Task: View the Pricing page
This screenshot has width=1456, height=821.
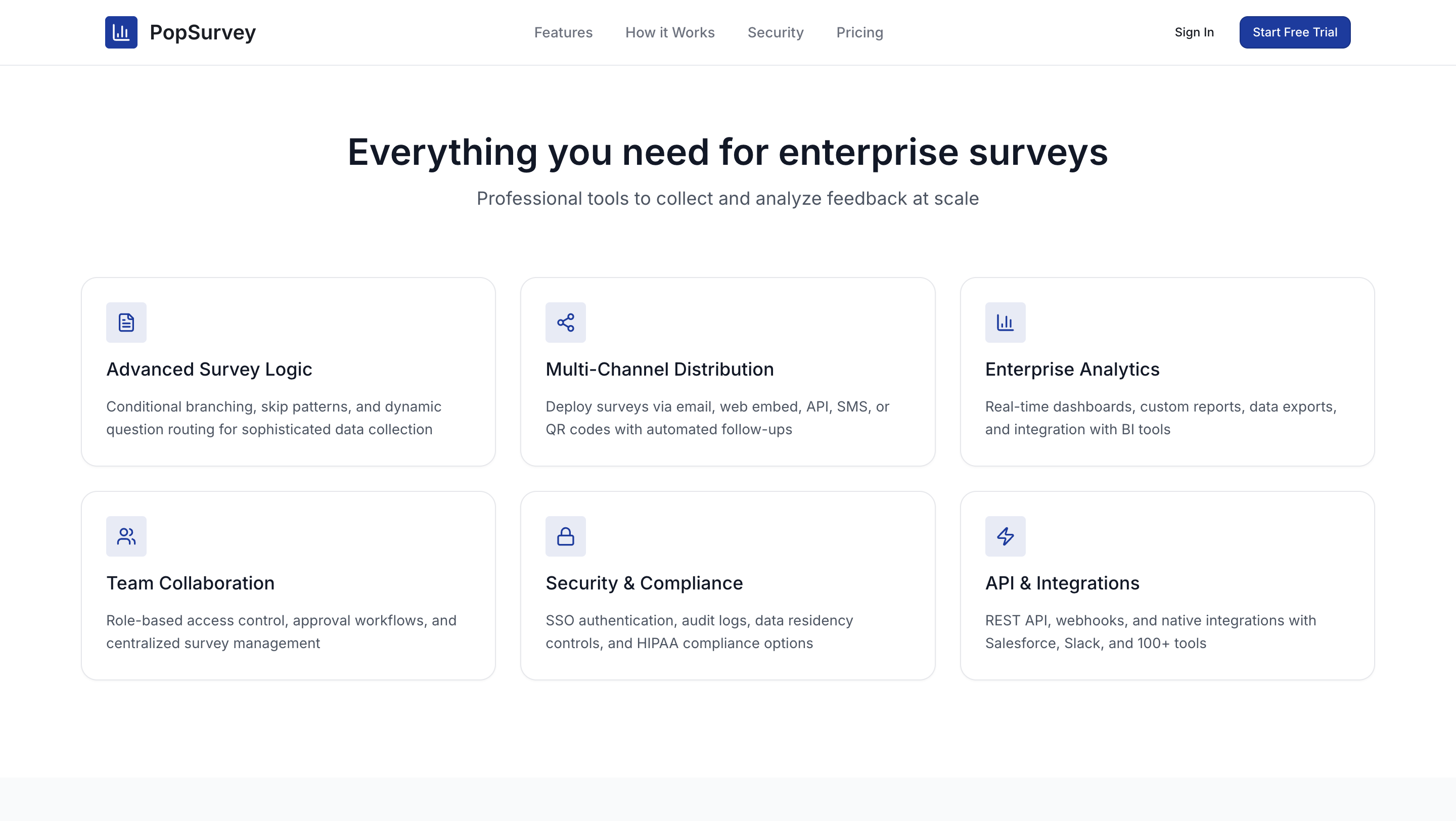Action: coord(859,32)
